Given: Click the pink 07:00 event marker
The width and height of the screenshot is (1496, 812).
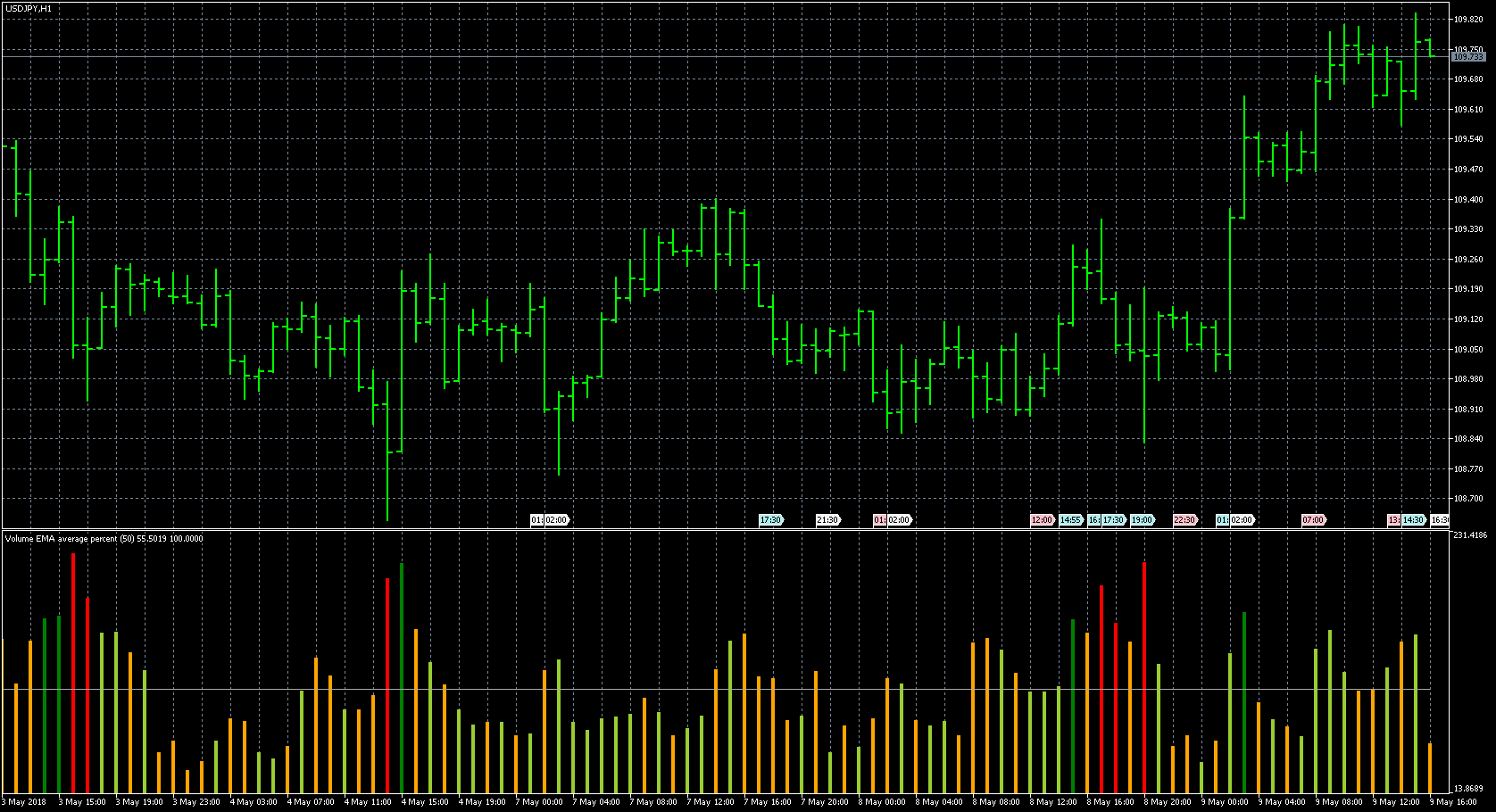Looking at the screenshot, I should click(1313, 520).
